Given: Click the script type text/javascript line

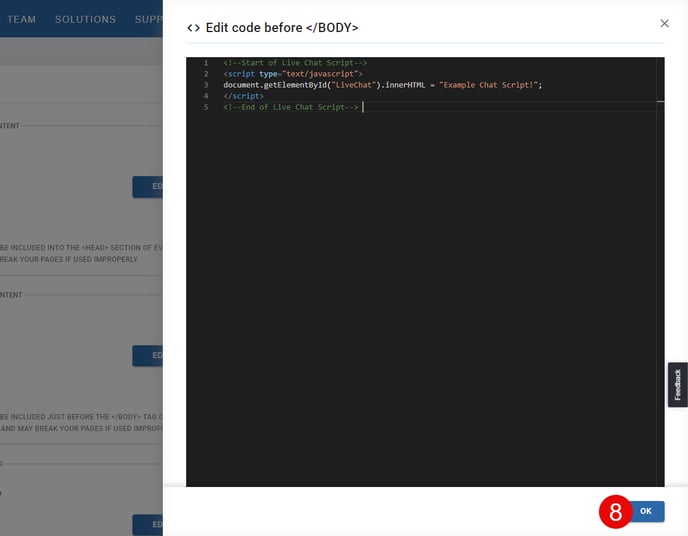Looking at the screenshot, I should pos(293,74).
